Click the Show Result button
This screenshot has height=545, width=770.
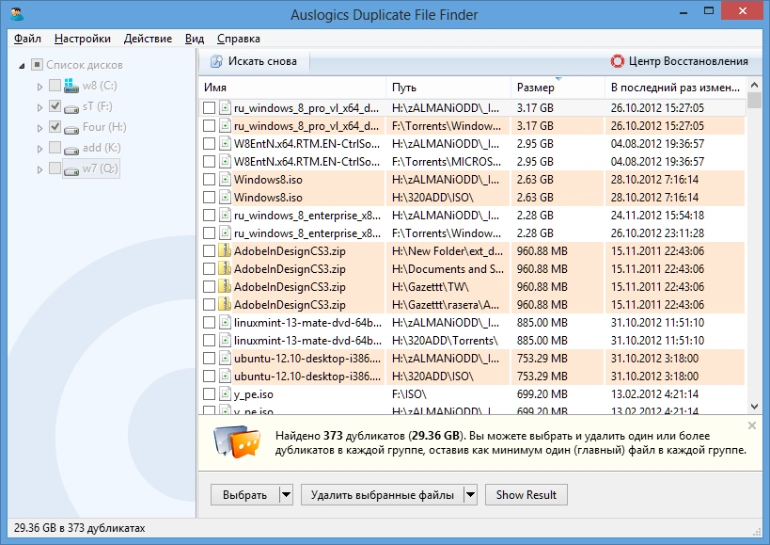(x=526, y=494)
